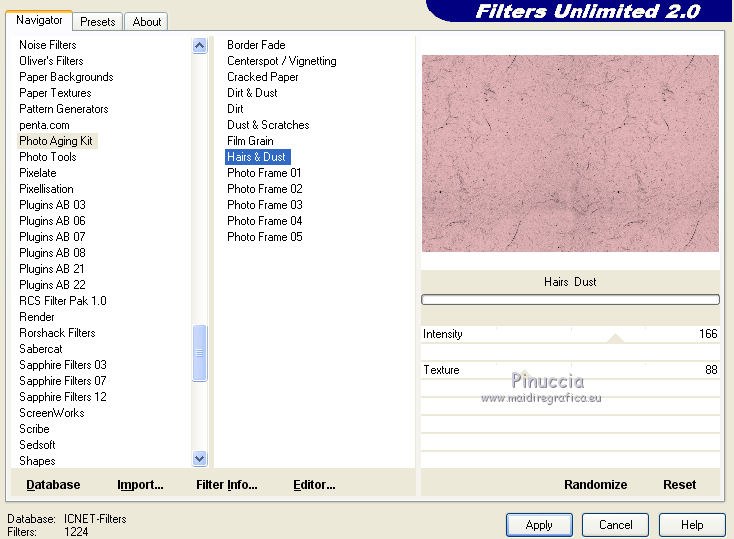Select Cracked Paper filter
The height and width of the screenshot is (539, 734).
pyautogui.click(x=262, y=77)
